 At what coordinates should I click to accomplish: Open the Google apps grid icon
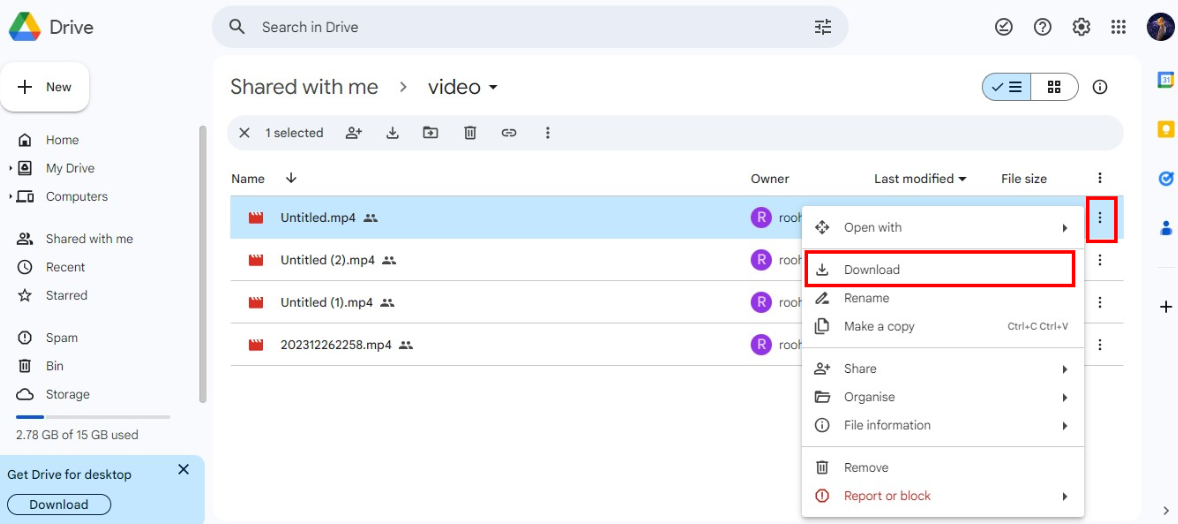(1119, 27)
